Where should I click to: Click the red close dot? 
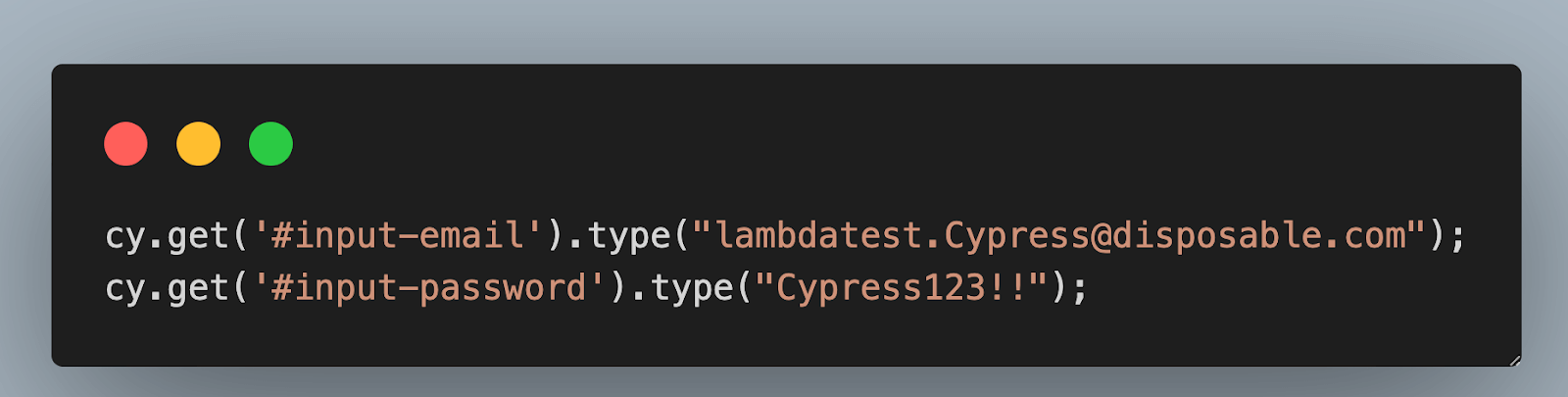125,144
